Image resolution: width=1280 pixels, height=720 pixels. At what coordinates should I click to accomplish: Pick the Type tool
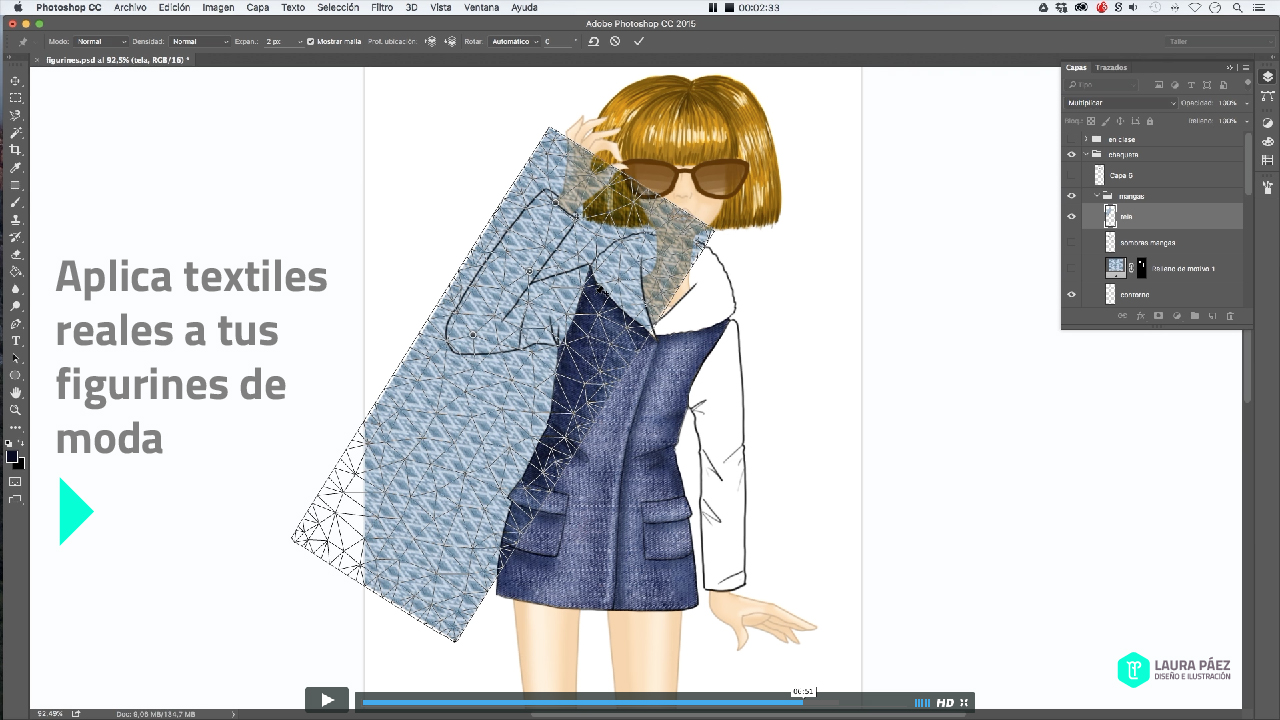(x=15, y=341)
